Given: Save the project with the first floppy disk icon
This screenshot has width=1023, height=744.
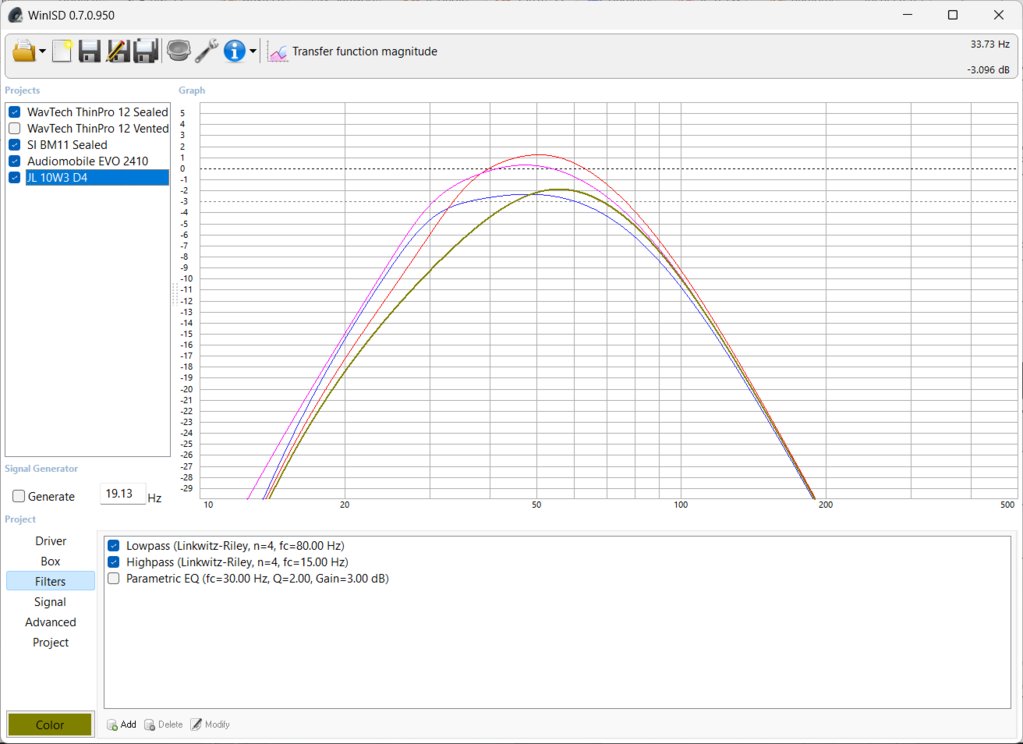Looking at the screenshot, I should pos(89,51).
